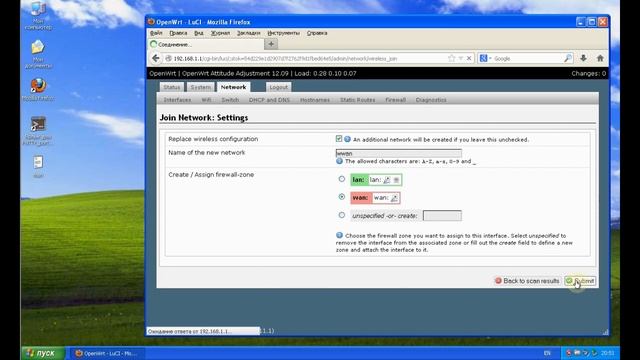640x360 pixels.
Task: Click the language indicator EN in tray
Action: (547, 353)
